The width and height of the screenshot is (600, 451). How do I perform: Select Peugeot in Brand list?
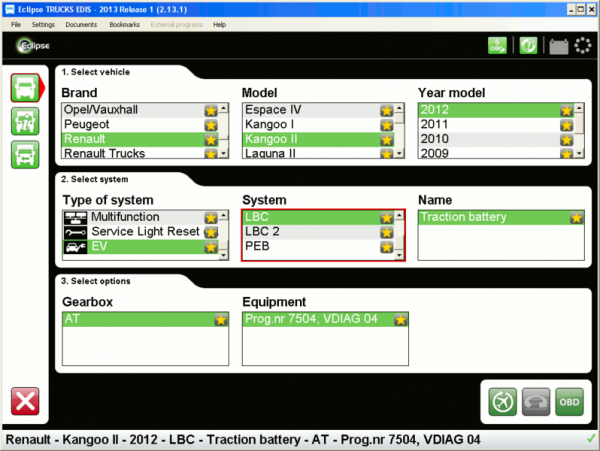pyautogui.click(x=140, y=125)
